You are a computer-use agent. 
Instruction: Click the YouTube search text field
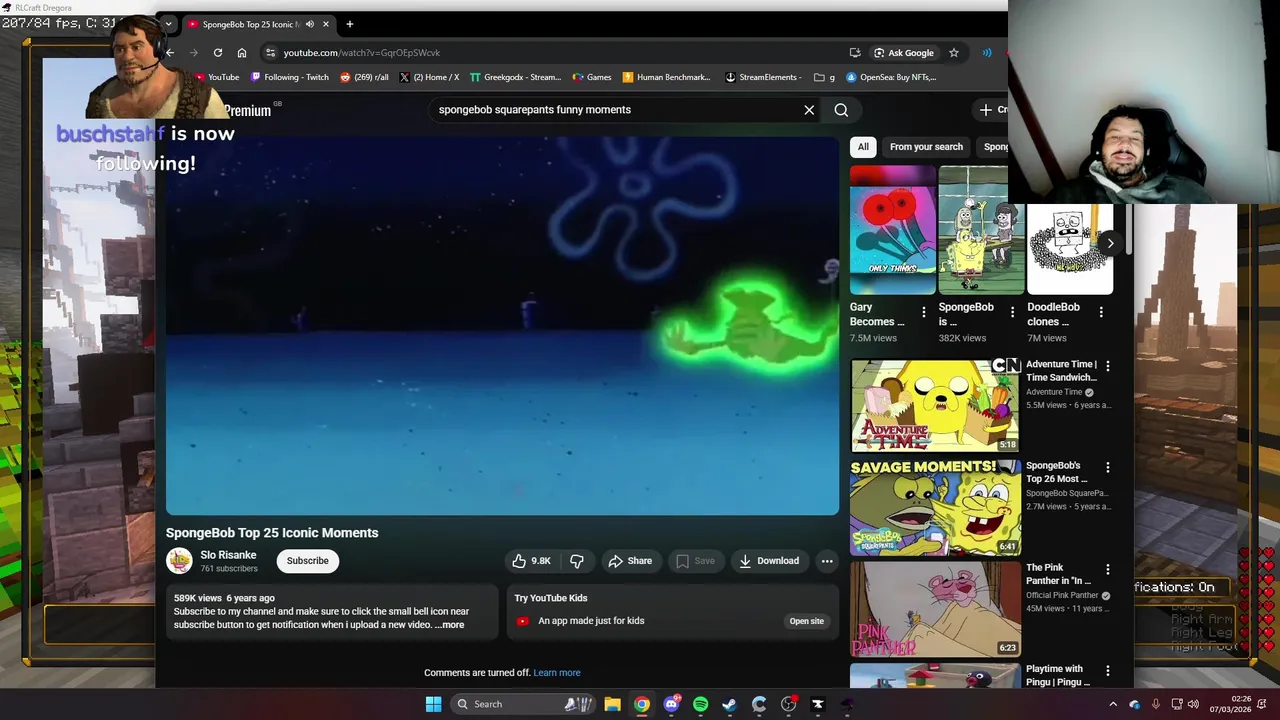pyautogui.click(x=615, y=110)
